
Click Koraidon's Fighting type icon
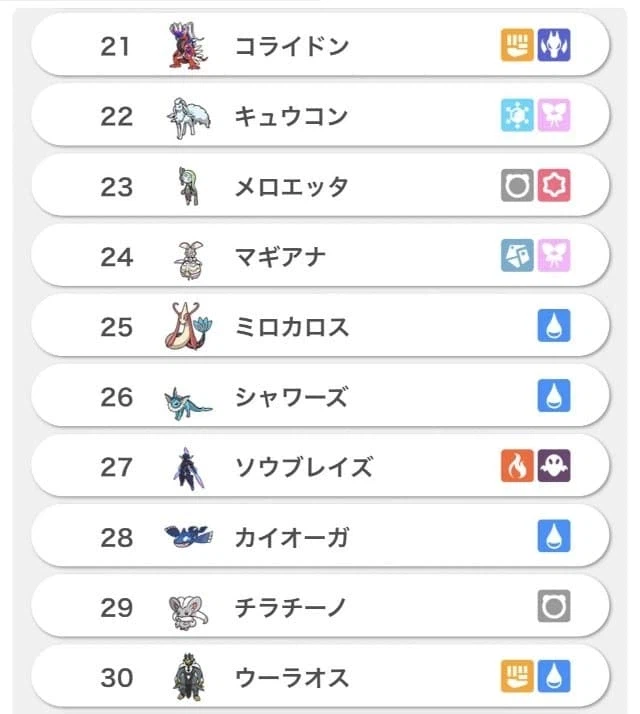pos(517,46)
